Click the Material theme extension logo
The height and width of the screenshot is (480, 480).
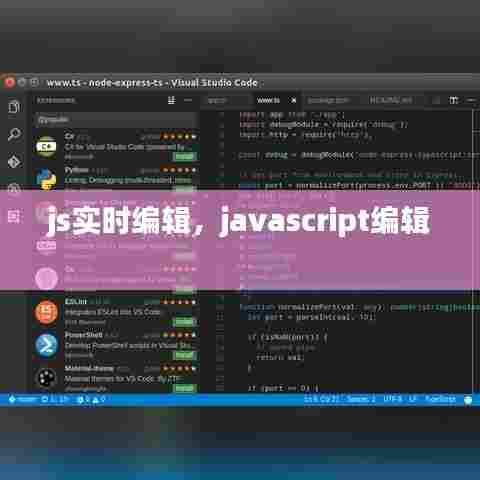(x=46, y=378)
